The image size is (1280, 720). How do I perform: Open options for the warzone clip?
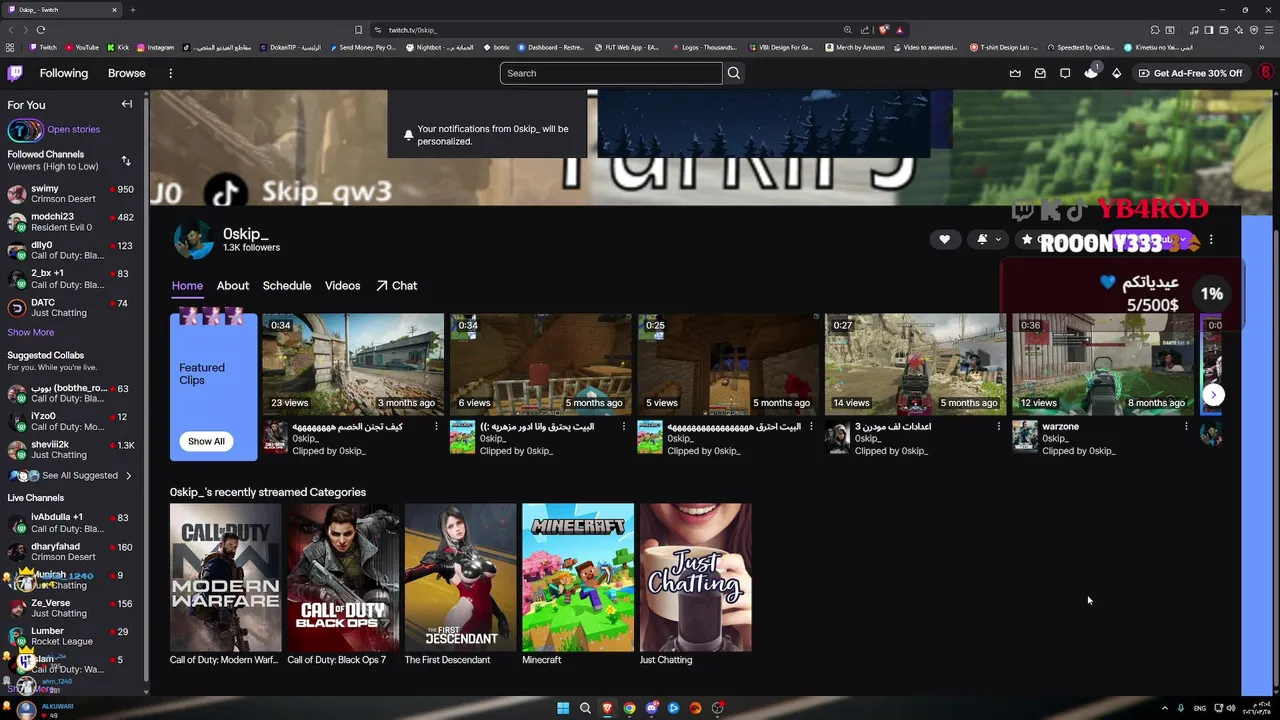[1186, 427]
